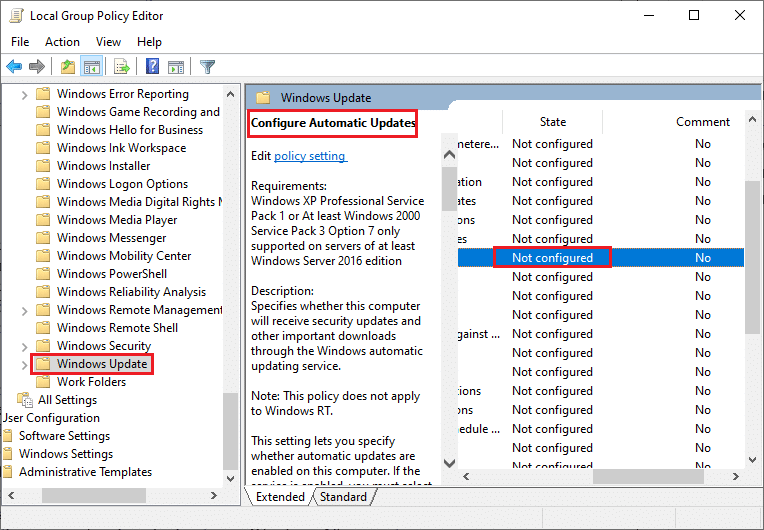Expand the Windows Update tree node
Screen dimensions: 764x530
tap(24, 364)
